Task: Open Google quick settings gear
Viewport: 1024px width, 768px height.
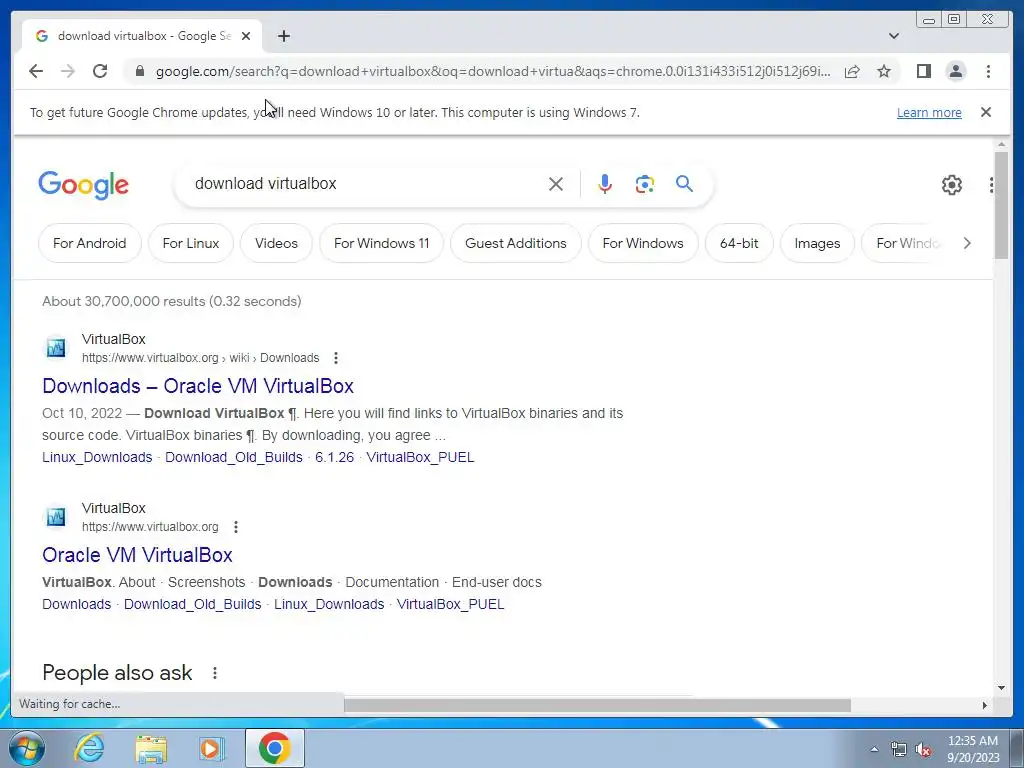Action: click(952, 185)
